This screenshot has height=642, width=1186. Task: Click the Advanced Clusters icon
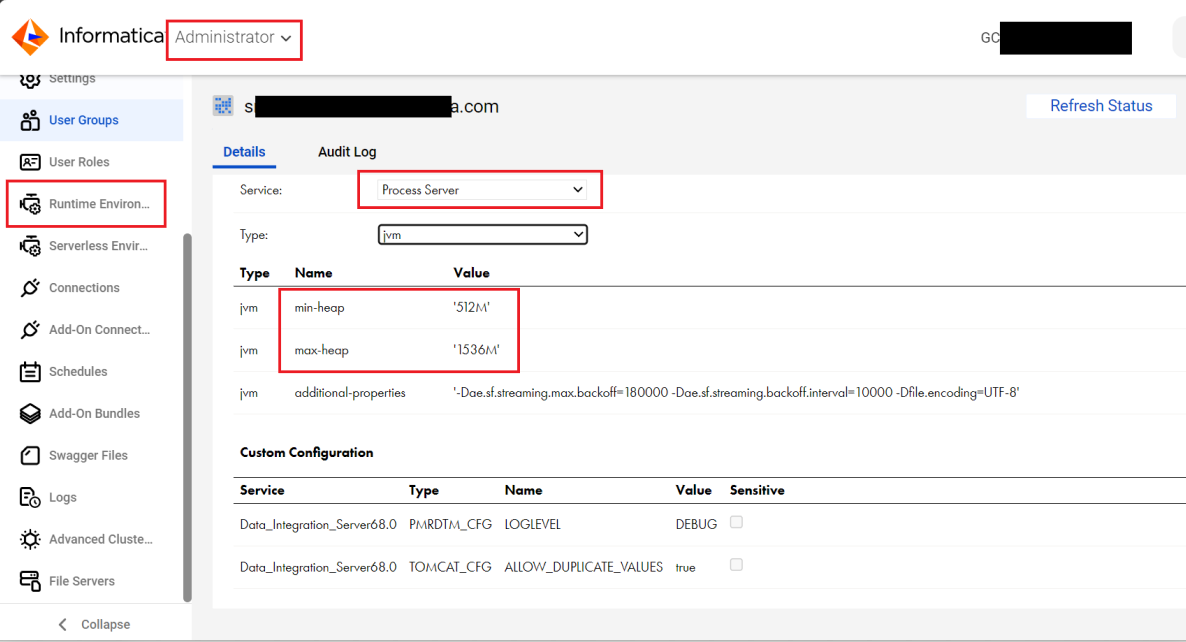(30, 539)
